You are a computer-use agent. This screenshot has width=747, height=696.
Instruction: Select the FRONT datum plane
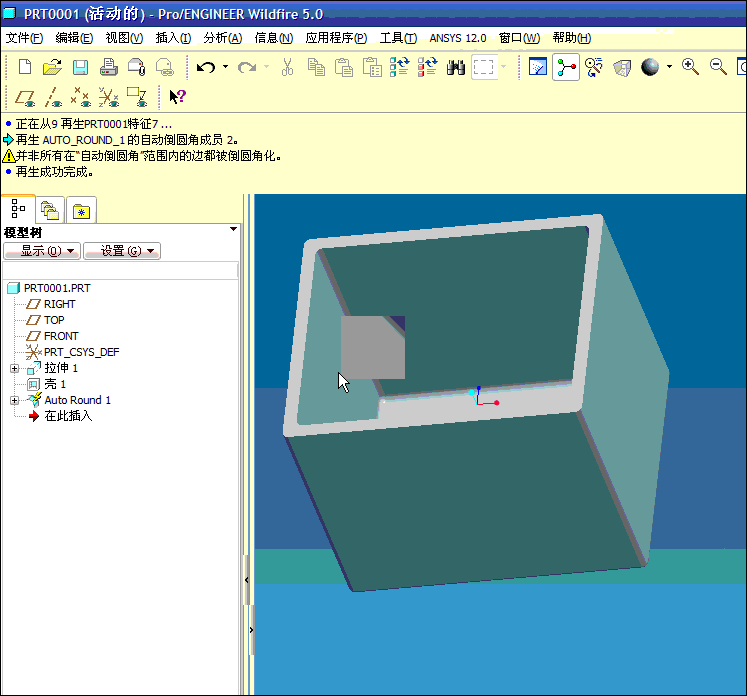pos(61,336)
